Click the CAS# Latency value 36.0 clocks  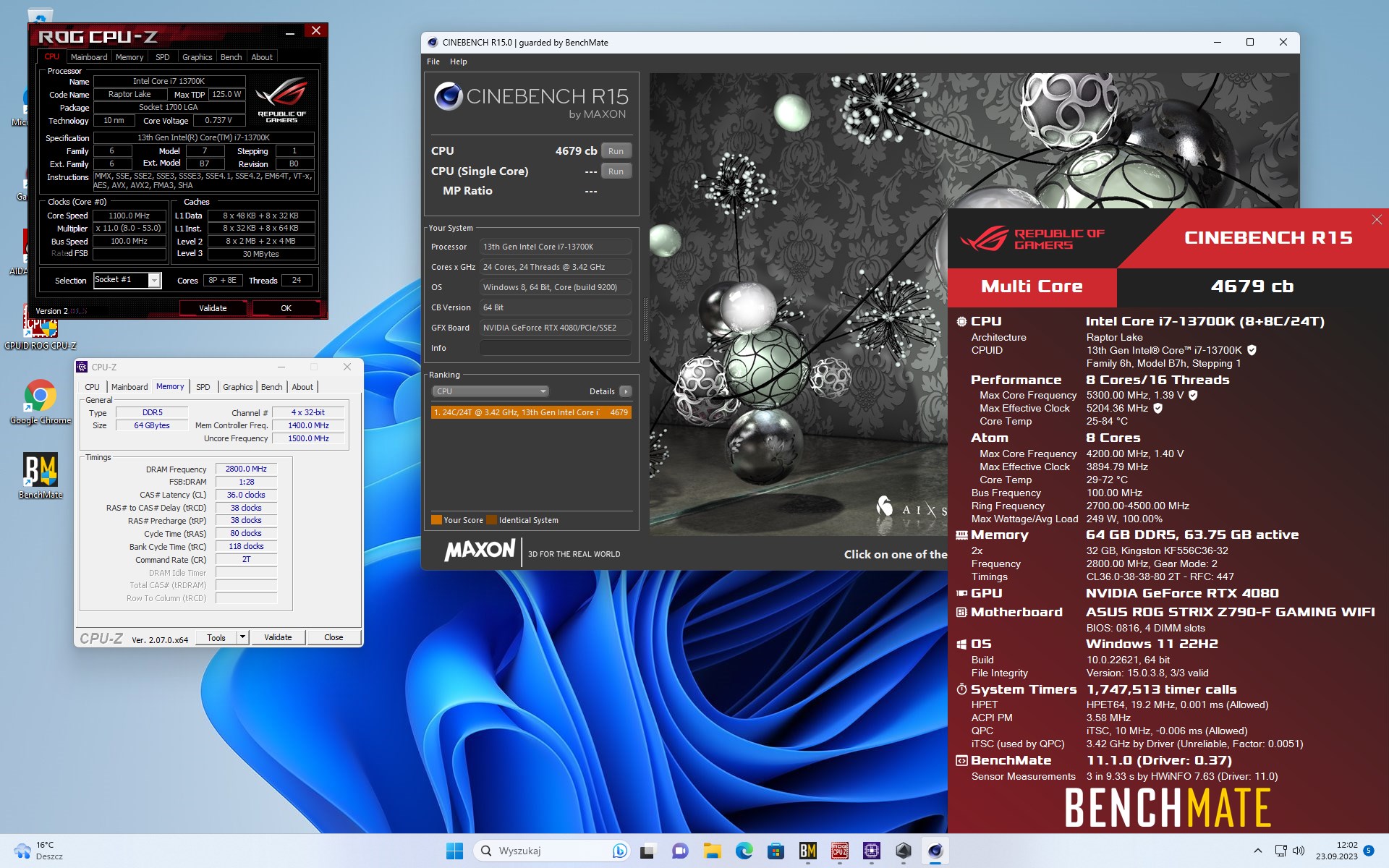click(246, 495)
